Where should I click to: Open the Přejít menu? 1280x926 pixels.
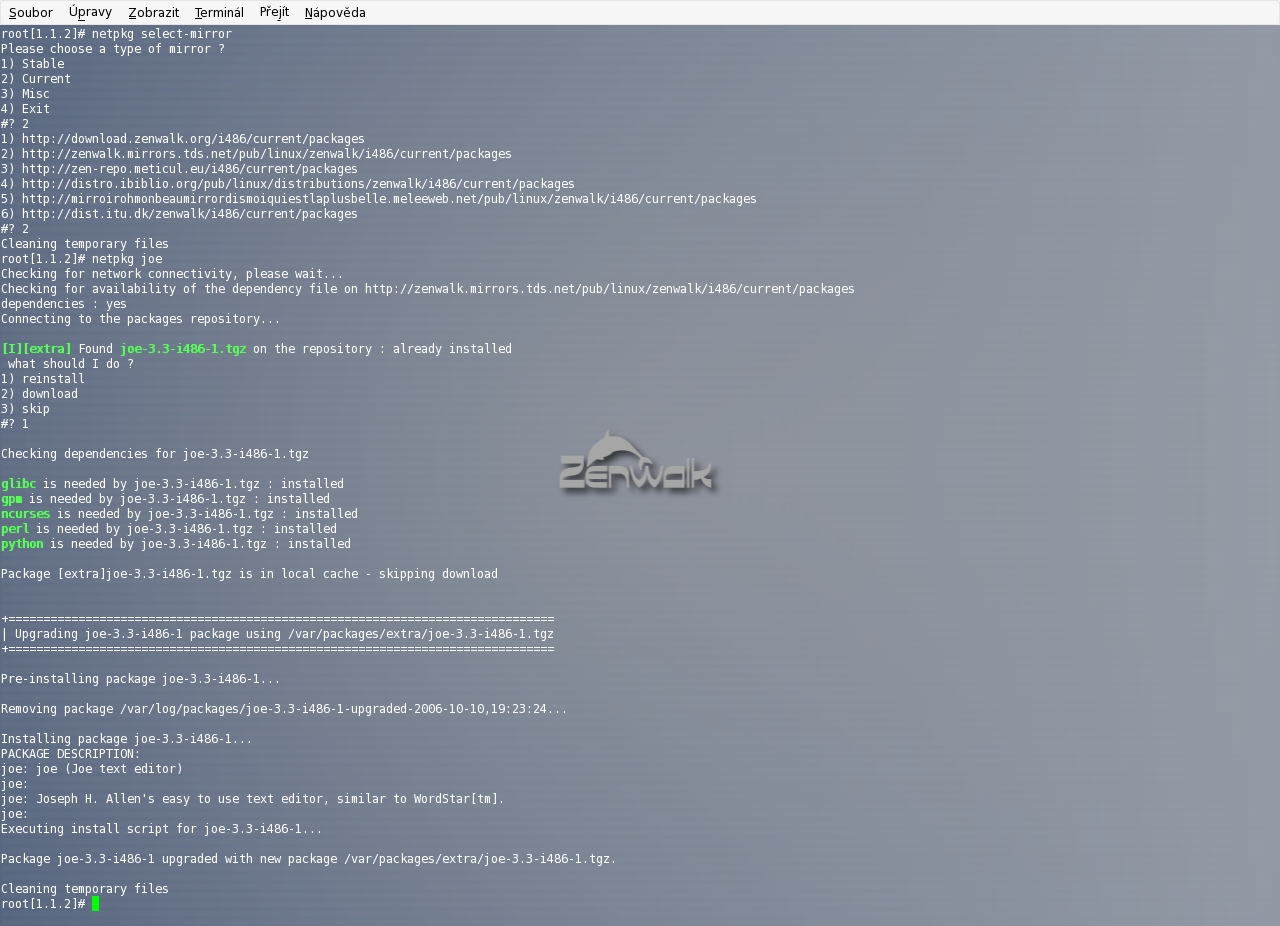coord(274,12)
